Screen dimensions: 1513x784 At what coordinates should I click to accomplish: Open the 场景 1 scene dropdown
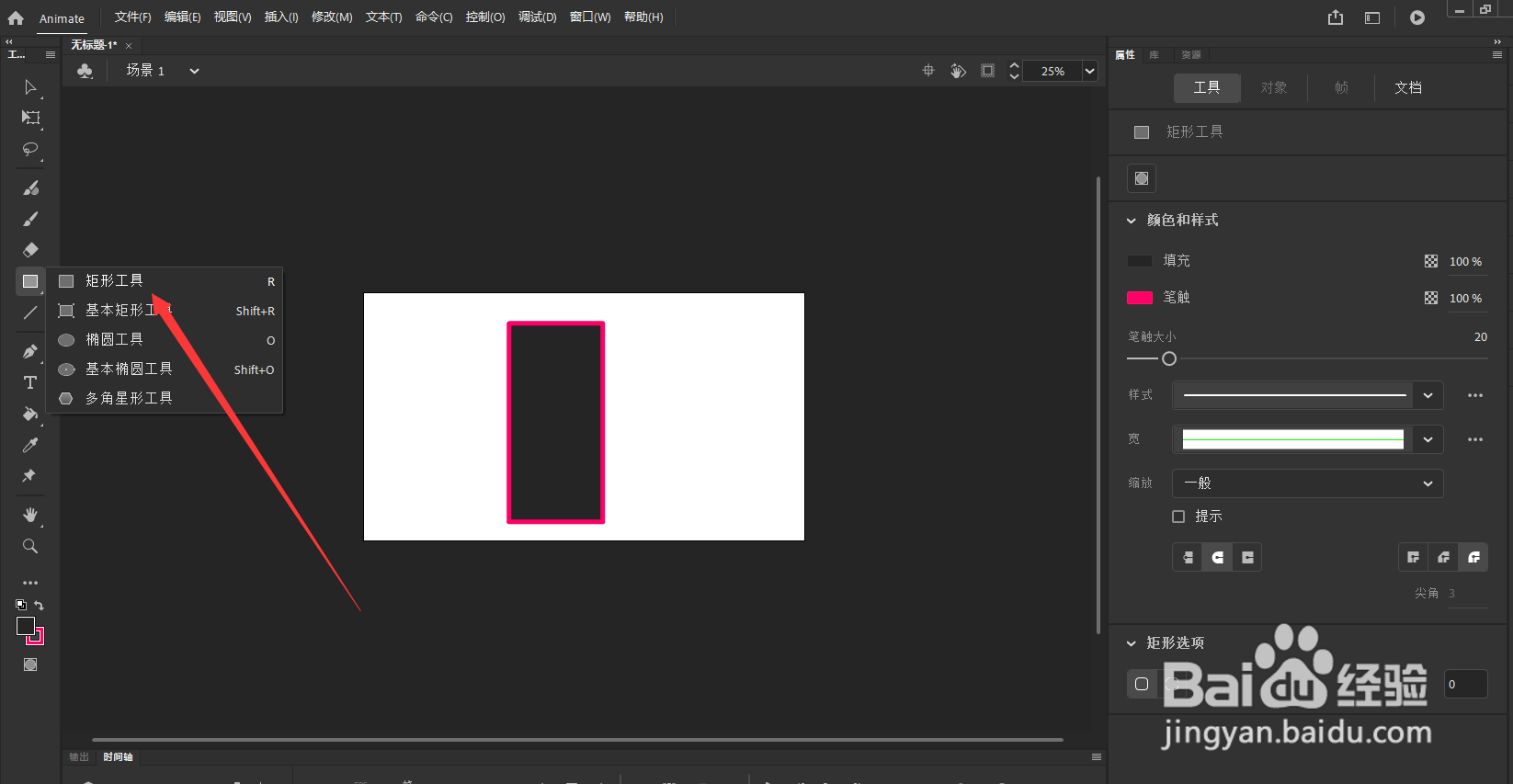[194, 71]
